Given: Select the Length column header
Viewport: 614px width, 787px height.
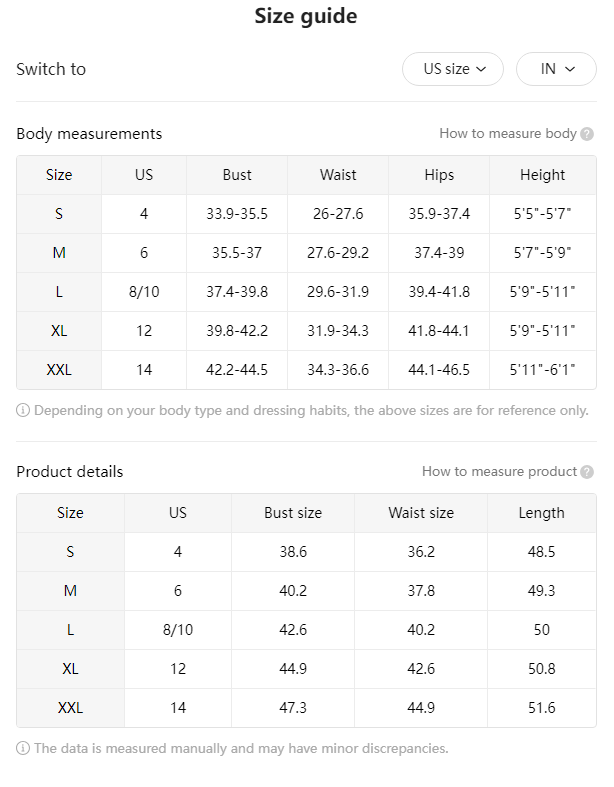Looking at the screenshot, I should (541, 513).
